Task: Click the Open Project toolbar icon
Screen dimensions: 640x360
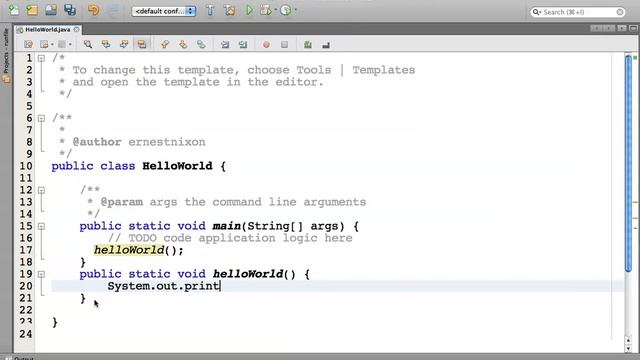Action: click(51, 10)
